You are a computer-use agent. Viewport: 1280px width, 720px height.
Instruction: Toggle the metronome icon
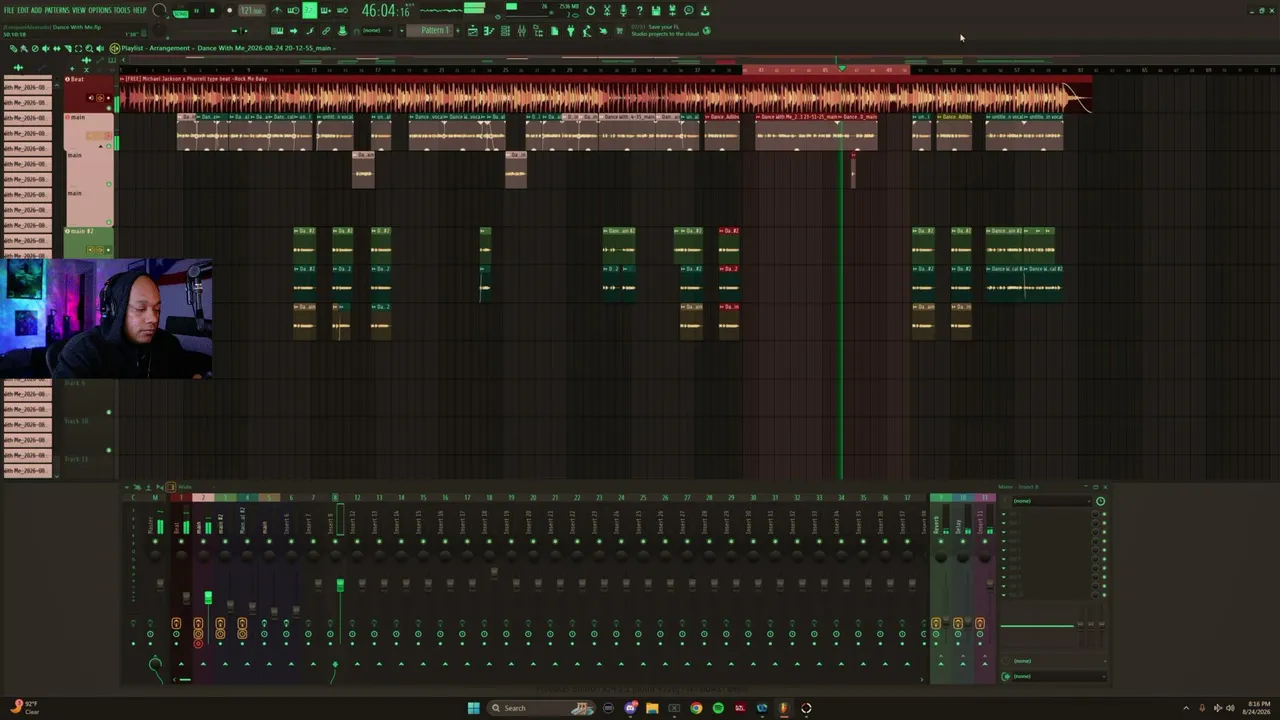coord(277,11)
